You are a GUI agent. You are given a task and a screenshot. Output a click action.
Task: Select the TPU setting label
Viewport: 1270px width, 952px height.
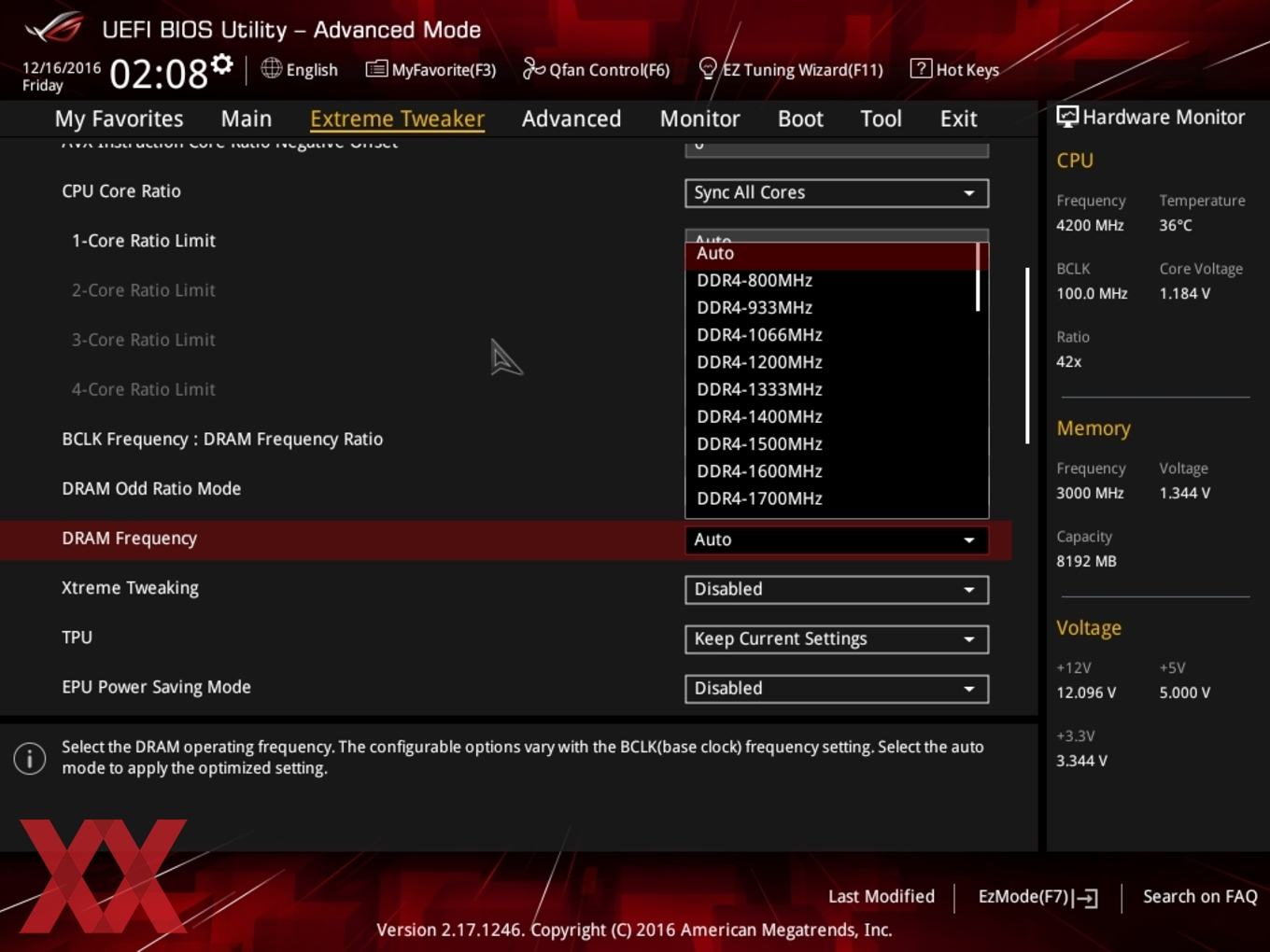pyautogui.click(x=77, y=637)
